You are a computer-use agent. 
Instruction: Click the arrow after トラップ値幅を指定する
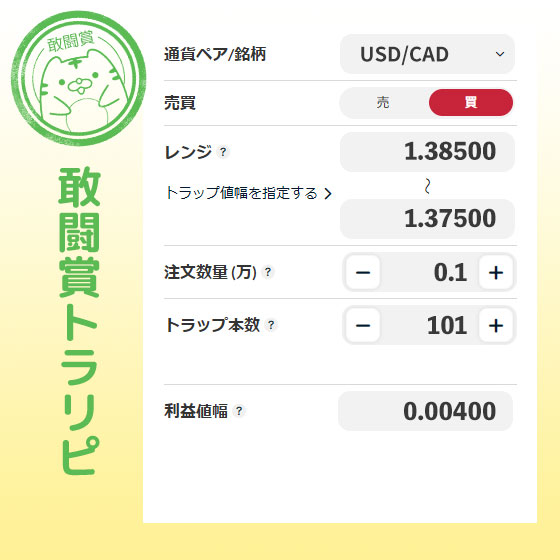tap(328, 194)
